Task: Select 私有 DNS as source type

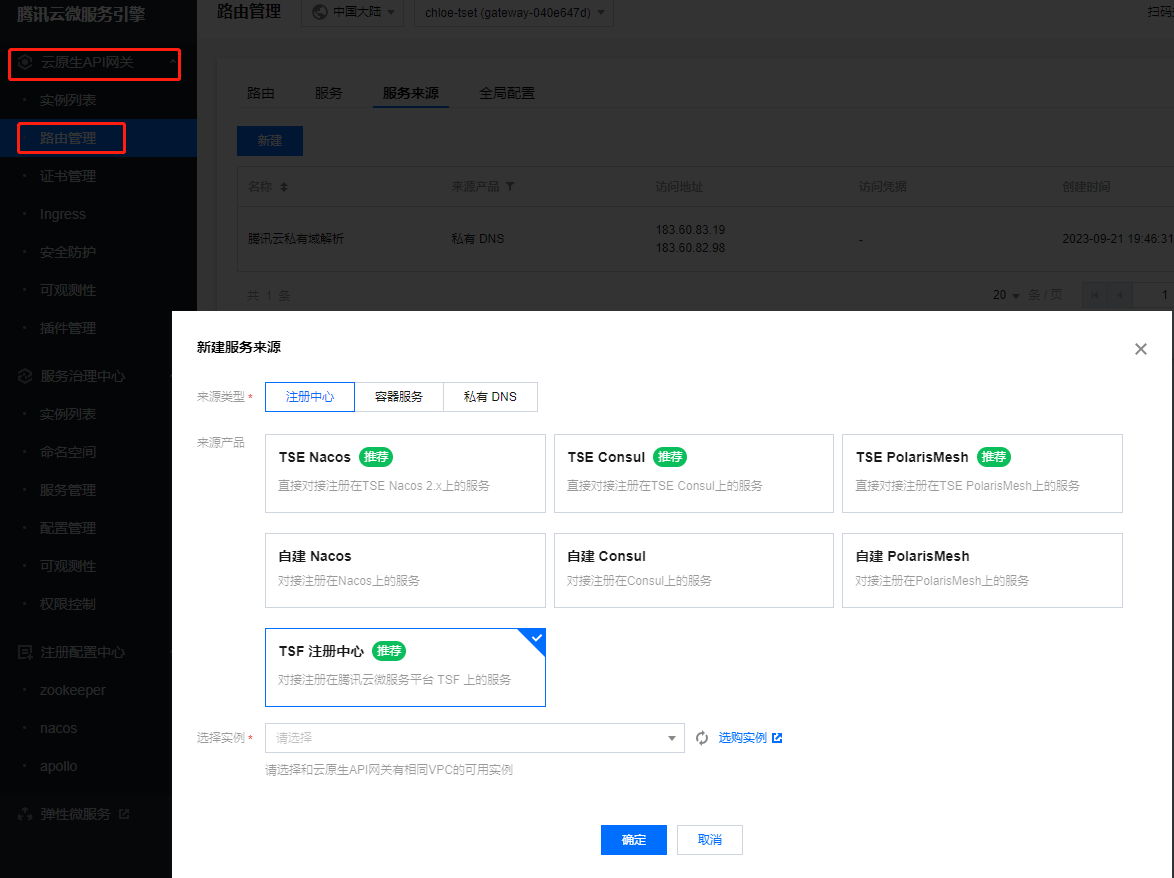Action: point(490,397)
